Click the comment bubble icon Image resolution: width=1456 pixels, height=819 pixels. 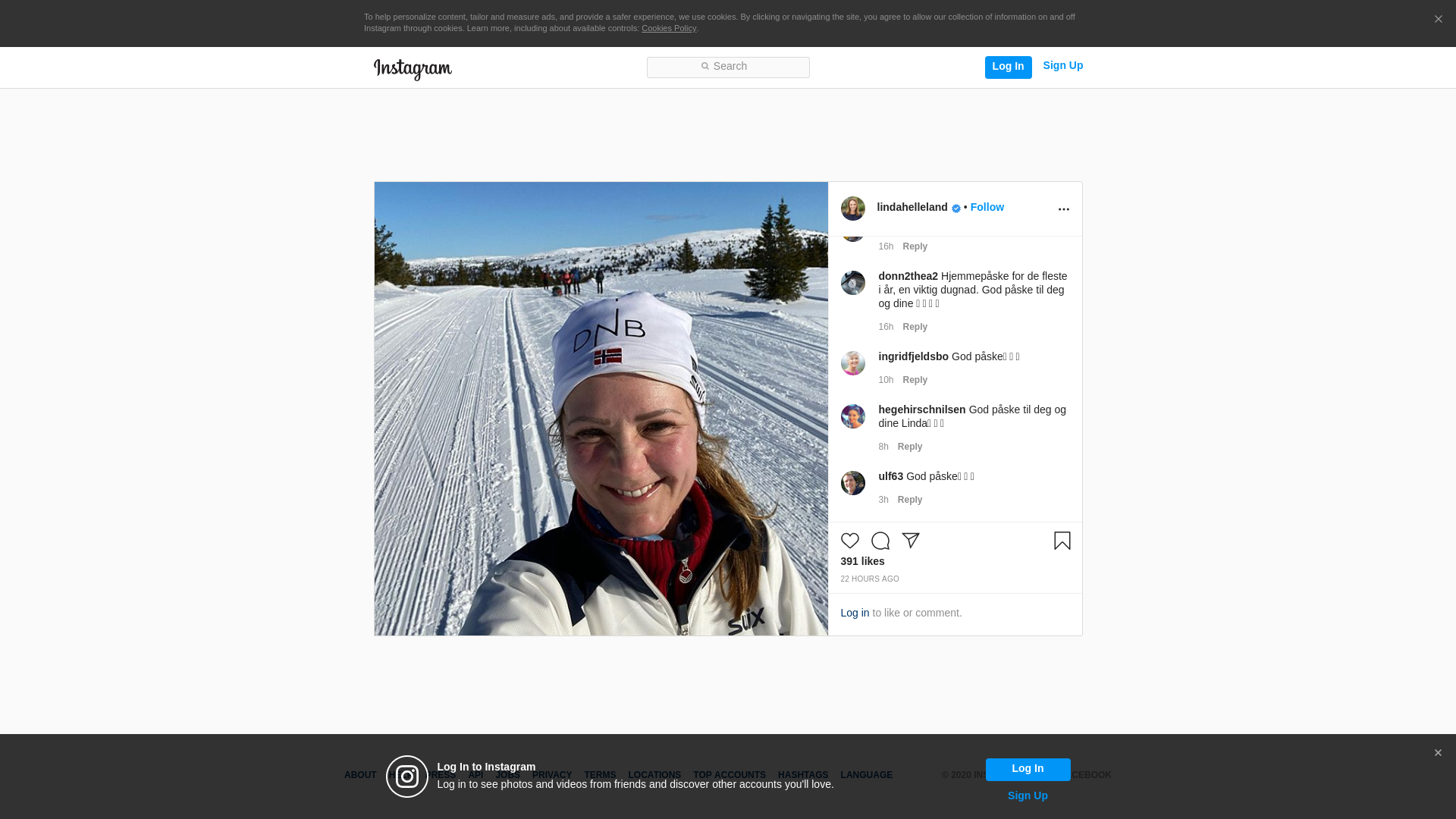tap(880, 541)
